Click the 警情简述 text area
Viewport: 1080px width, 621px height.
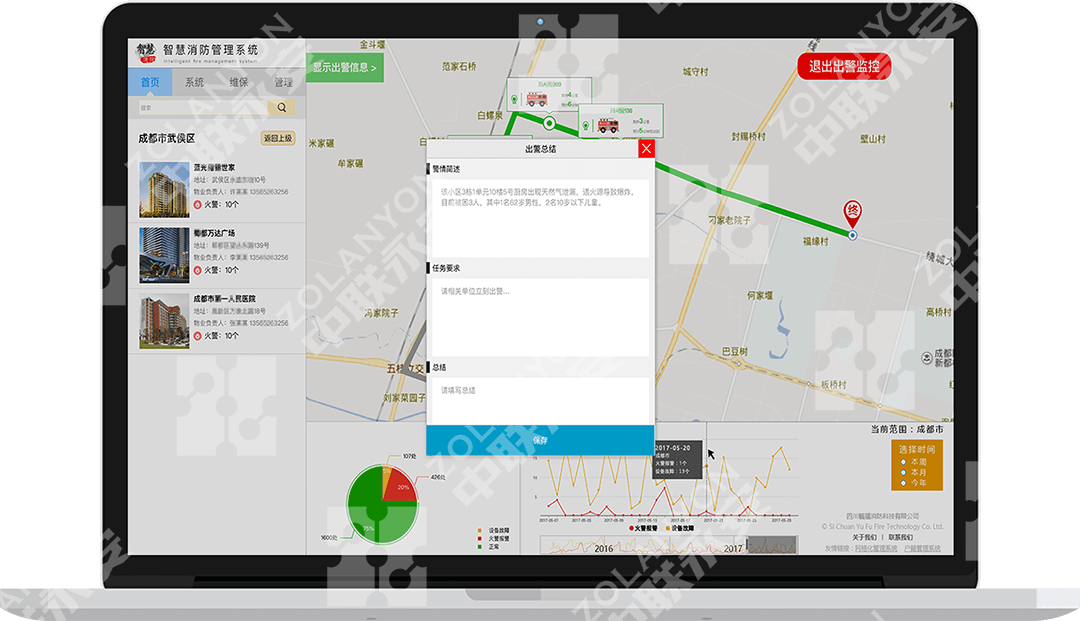coord(540,216)
